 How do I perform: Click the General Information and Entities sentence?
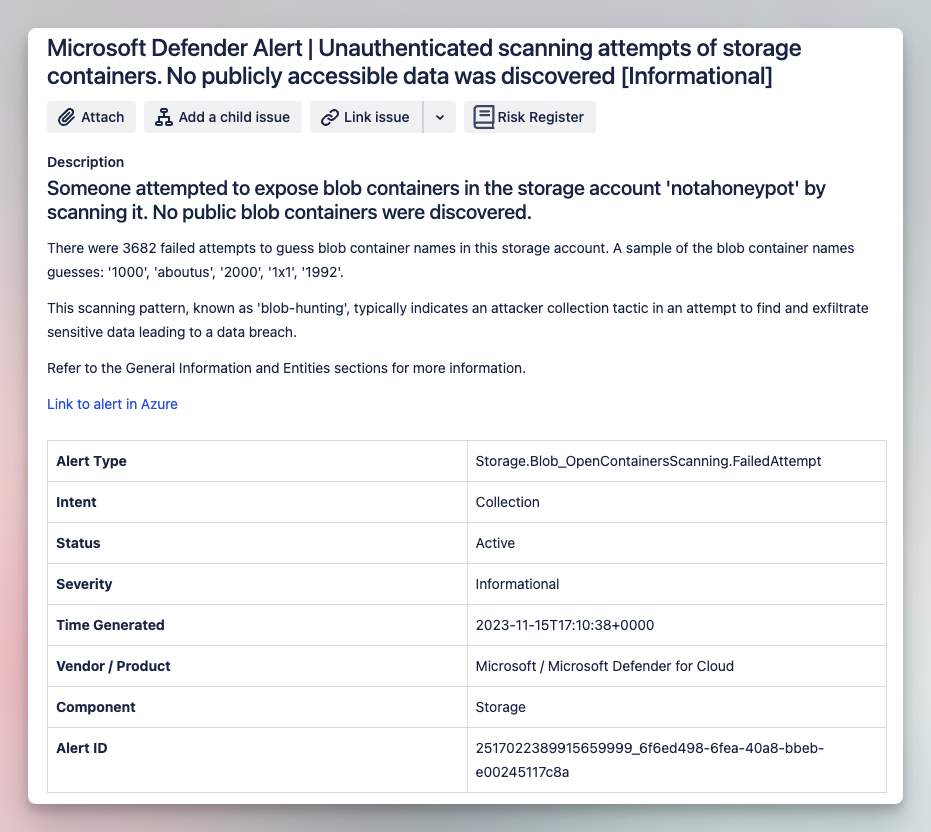tap(286, 368)
